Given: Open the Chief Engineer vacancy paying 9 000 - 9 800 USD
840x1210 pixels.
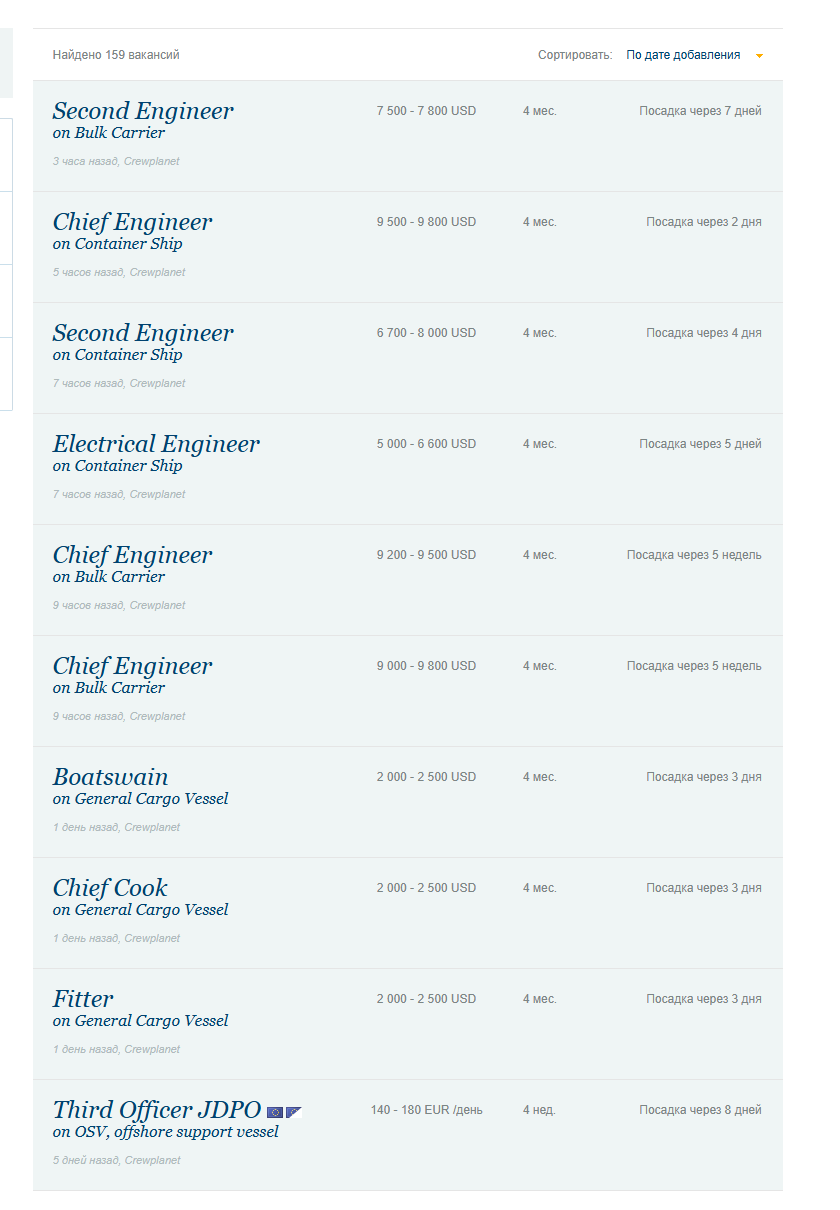Looking at the screenshot, I should coord(132,666).
